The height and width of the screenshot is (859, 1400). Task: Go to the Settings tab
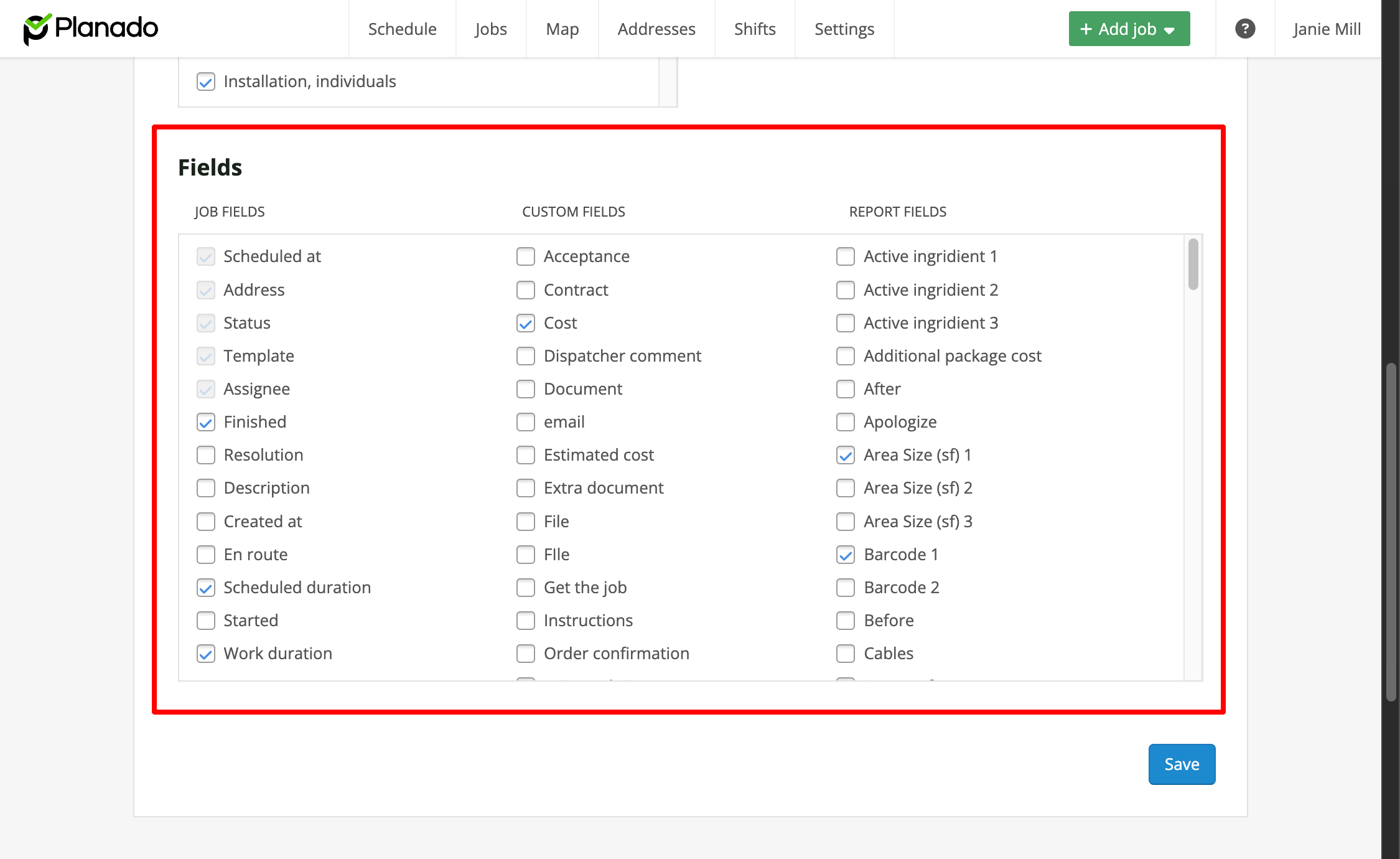pyautogui.click(x=844, y=29)
